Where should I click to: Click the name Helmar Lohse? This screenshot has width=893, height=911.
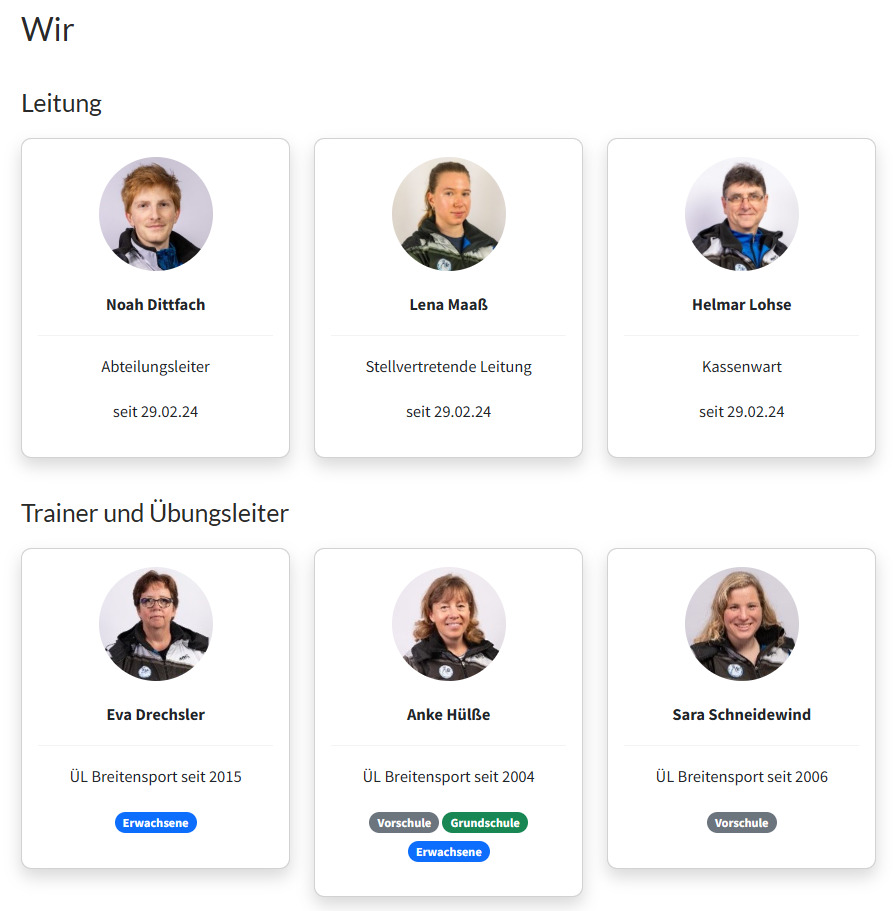741,304
